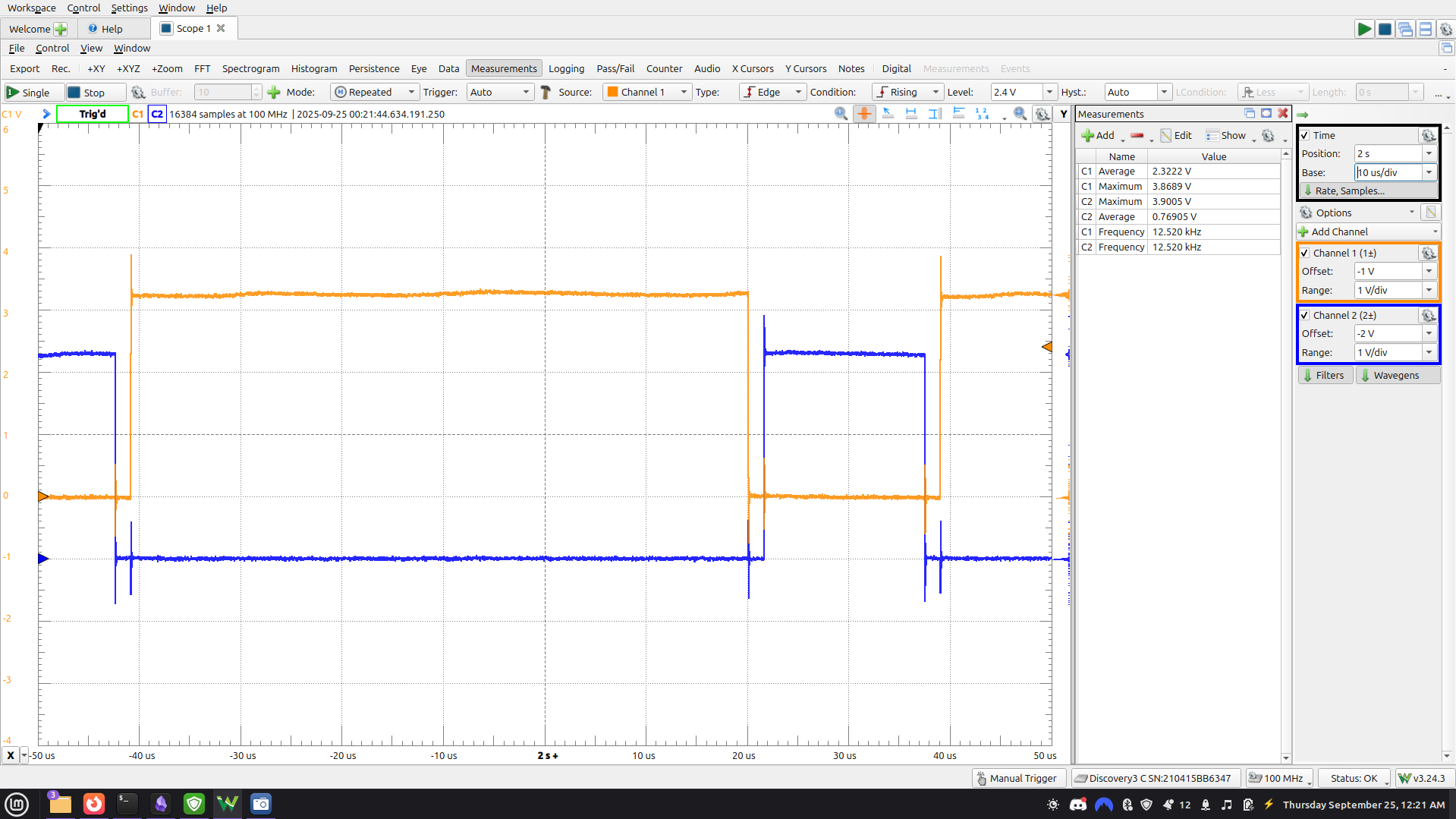The height and width of the screenshot is (819, 1456).
Task: Toggle the Channel 2 enable checkbox
Action: pyautogui.click(x=1306, y=315)
